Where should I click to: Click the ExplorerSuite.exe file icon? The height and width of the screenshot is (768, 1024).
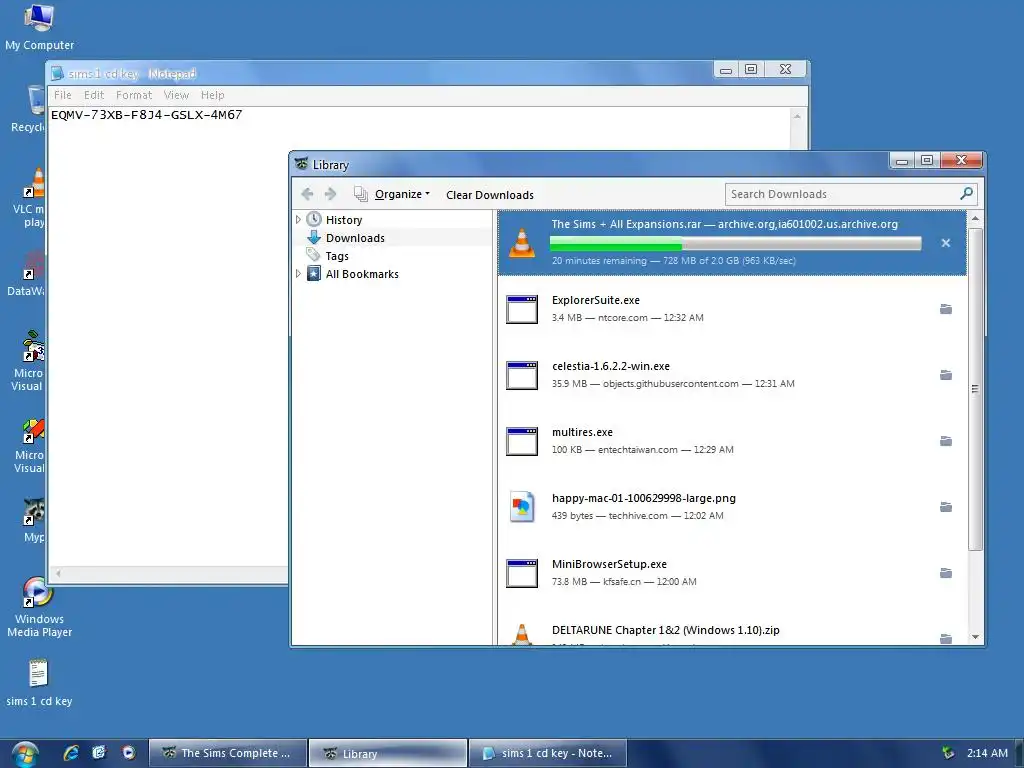pos(522,310)
